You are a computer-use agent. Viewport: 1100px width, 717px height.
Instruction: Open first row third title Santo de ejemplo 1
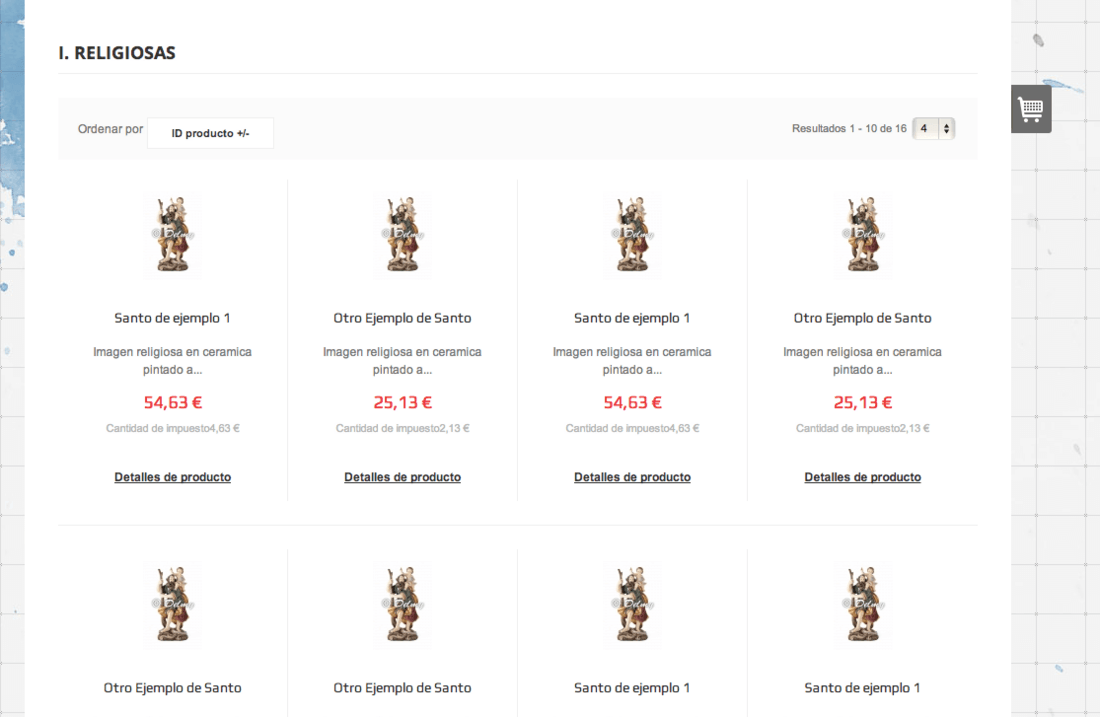pyautogui.click(x=632, y=318)
